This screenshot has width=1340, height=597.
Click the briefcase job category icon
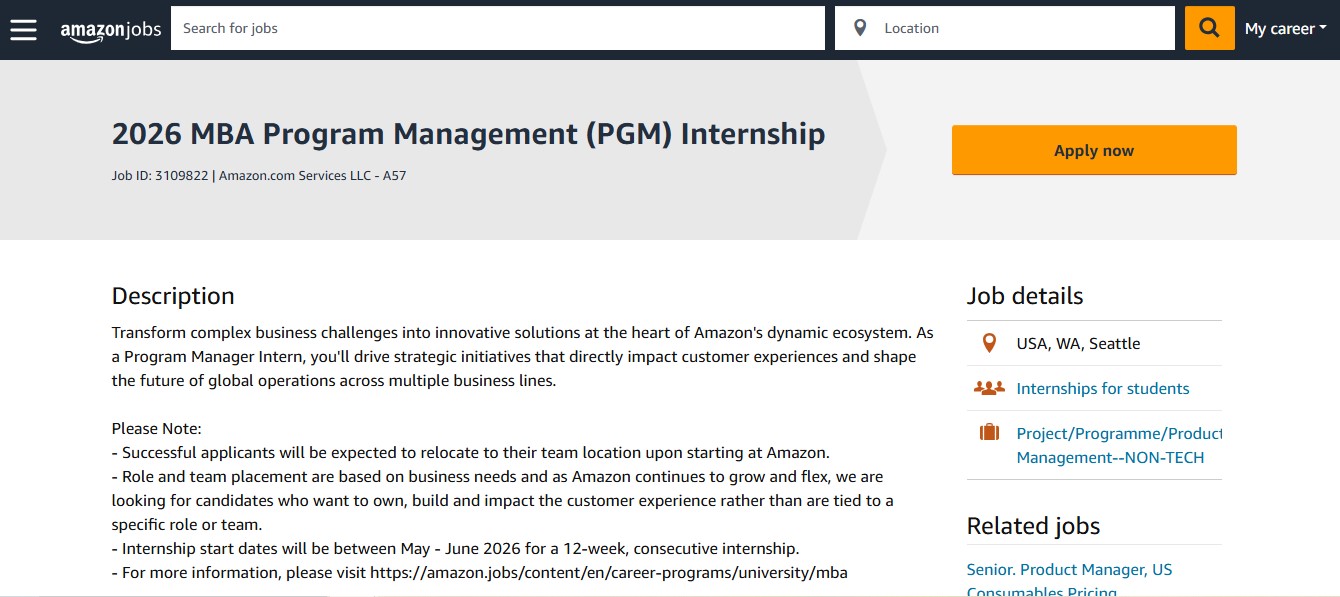coord(989,433)
